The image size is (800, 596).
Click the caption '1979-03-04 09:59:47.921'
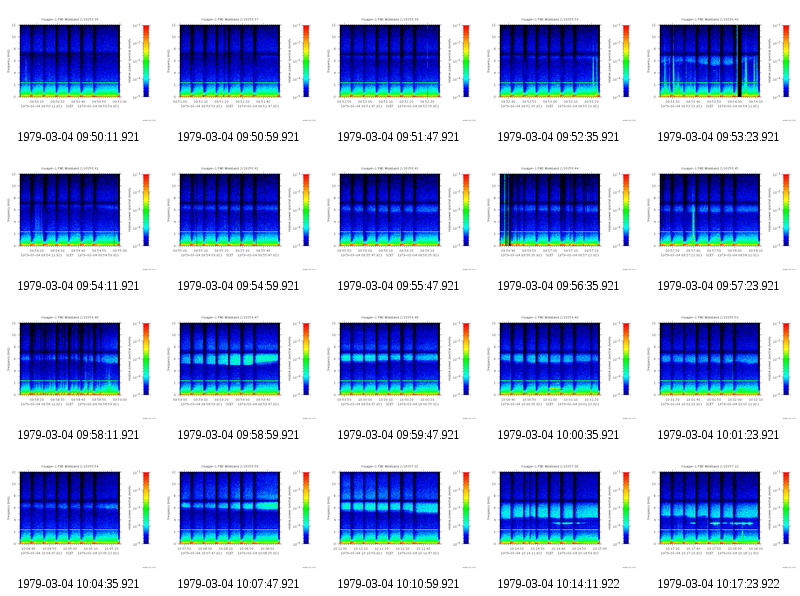click(x=398, y=435)
